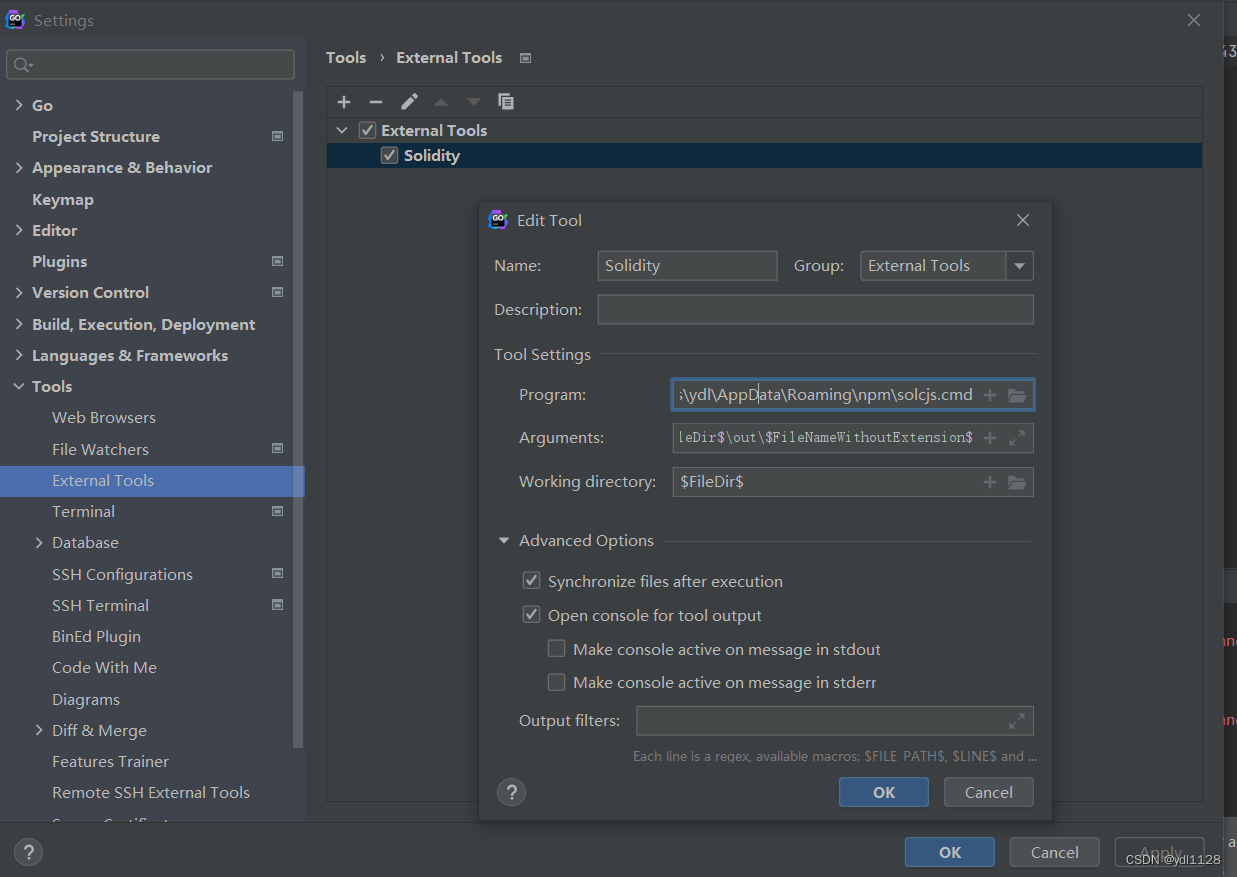Copy the selected external tool
The image size is (1237, 877).
point(506,101)
